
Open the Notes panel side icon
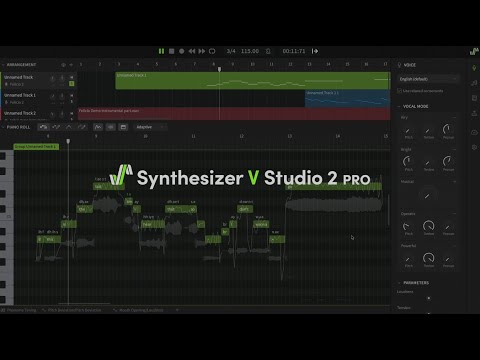(x=474, y=83)
